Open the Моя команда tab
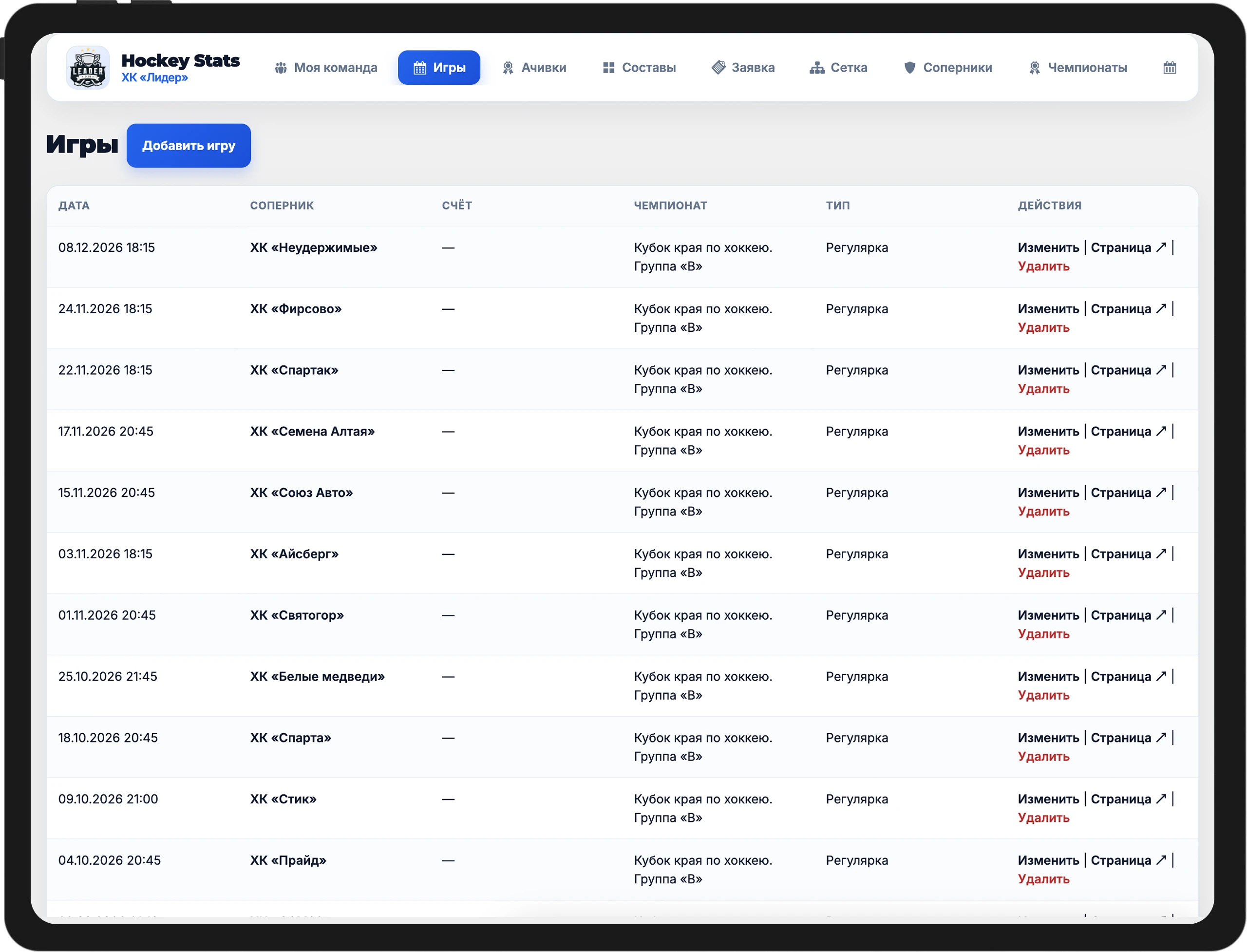Image resolution: width=1247 pixels, height=952 pixels. [326, 68]
